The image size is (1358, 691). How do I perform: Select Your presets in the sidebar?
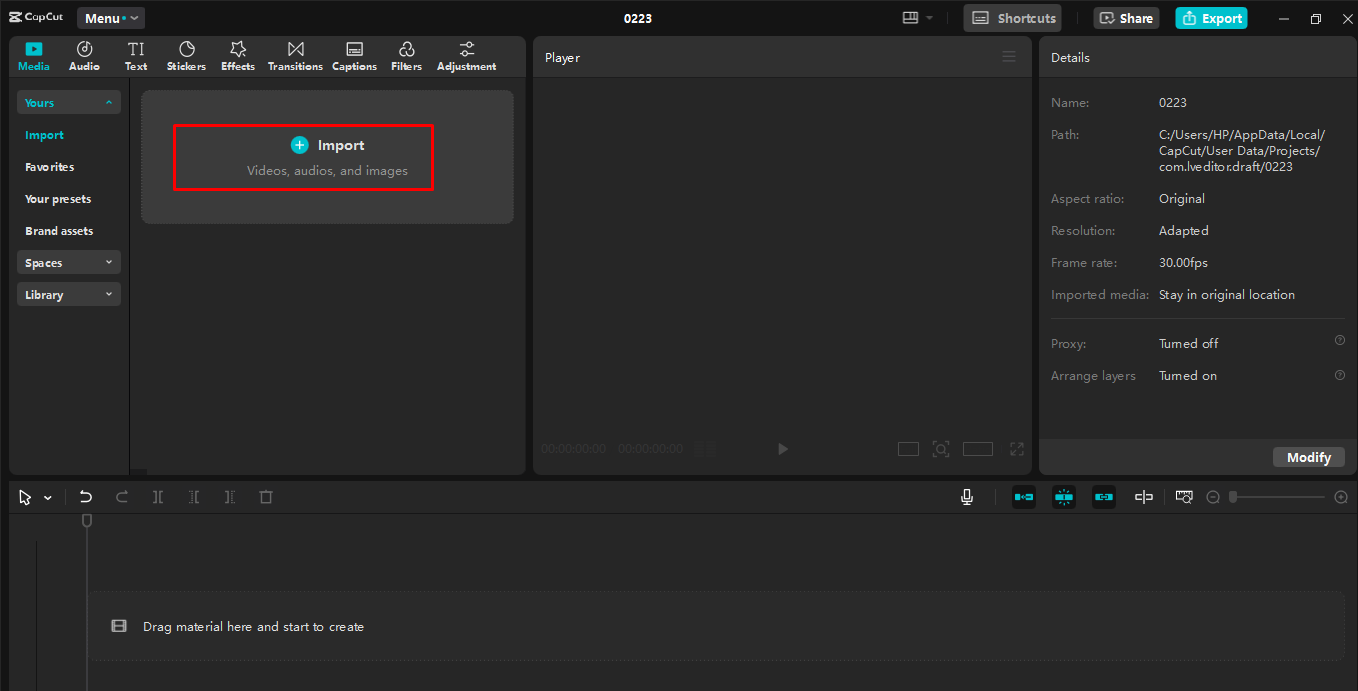(x=58, y=199)
